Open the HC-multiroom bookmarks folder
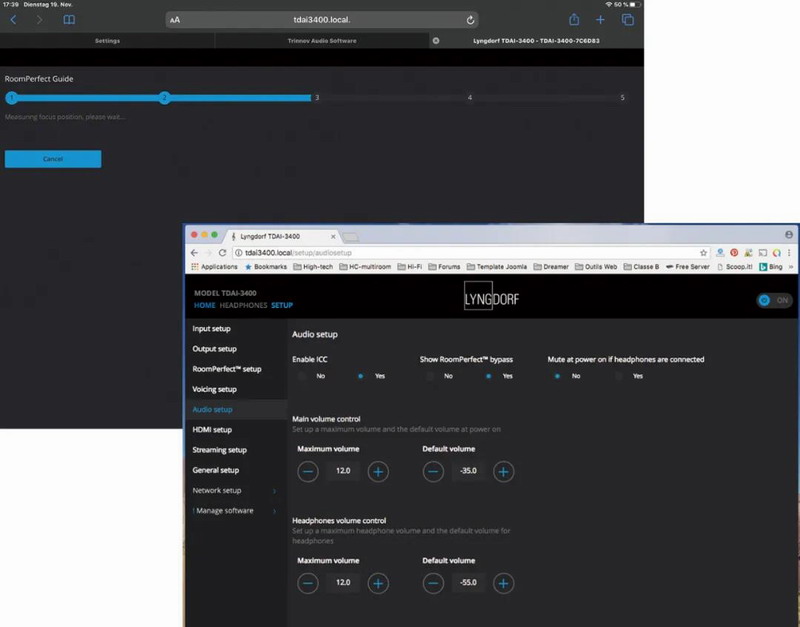 365,267
